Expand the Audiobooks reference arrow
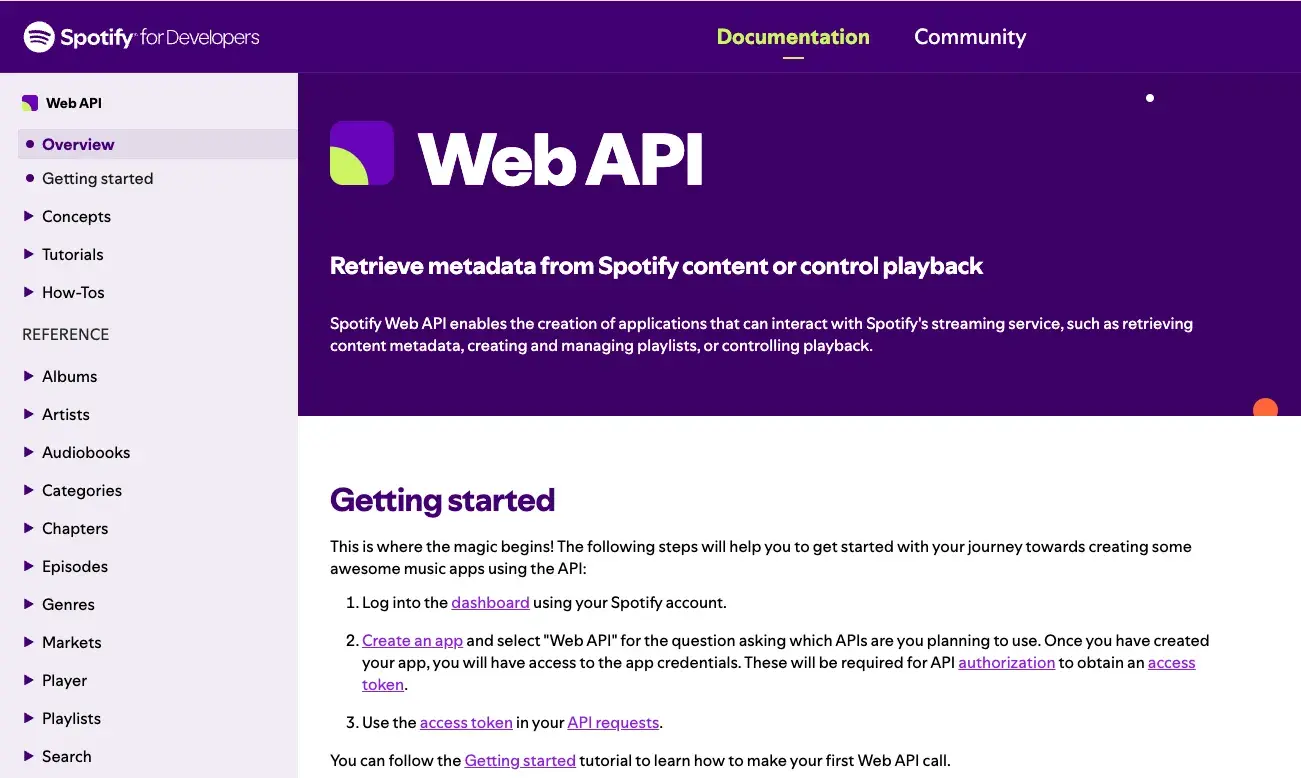The height and width of the screenshot is (778, 1301). 29,452
